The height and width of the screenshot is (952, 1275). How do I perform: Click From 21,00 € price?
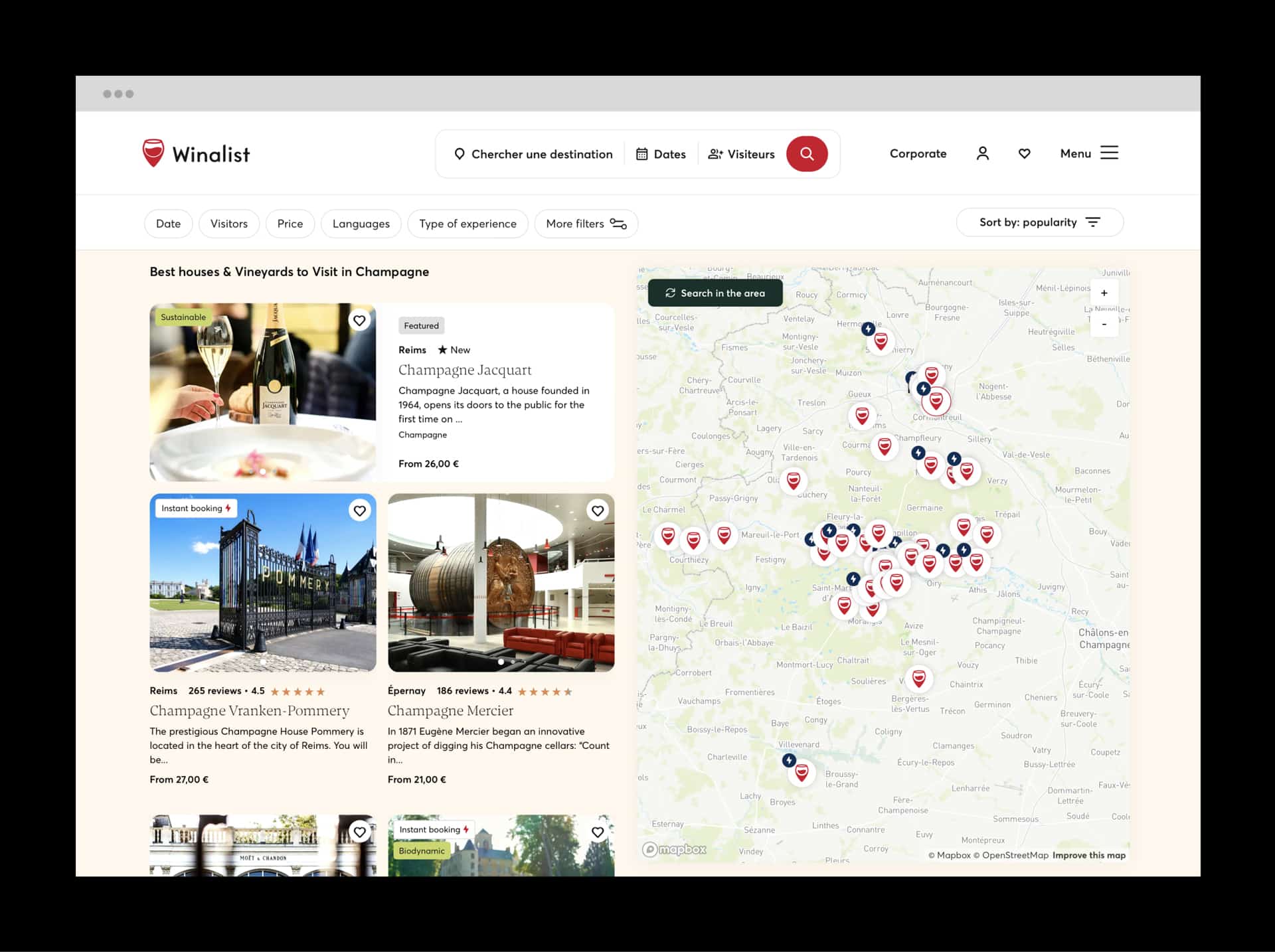[x=417, y=779]
